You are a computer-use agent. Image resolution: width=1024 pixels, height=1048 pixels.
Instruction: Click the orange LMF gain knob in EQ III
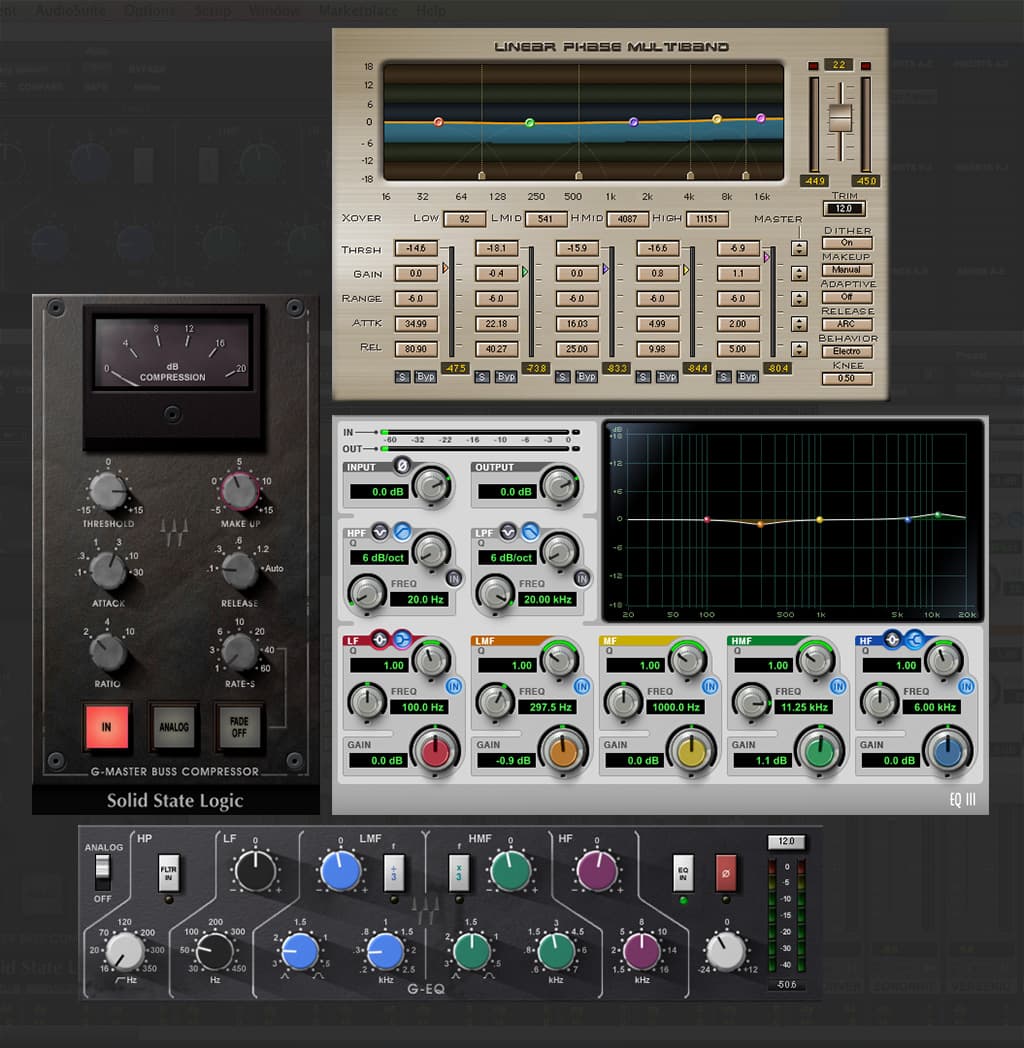pyautogui.click(x=563, y=751)
